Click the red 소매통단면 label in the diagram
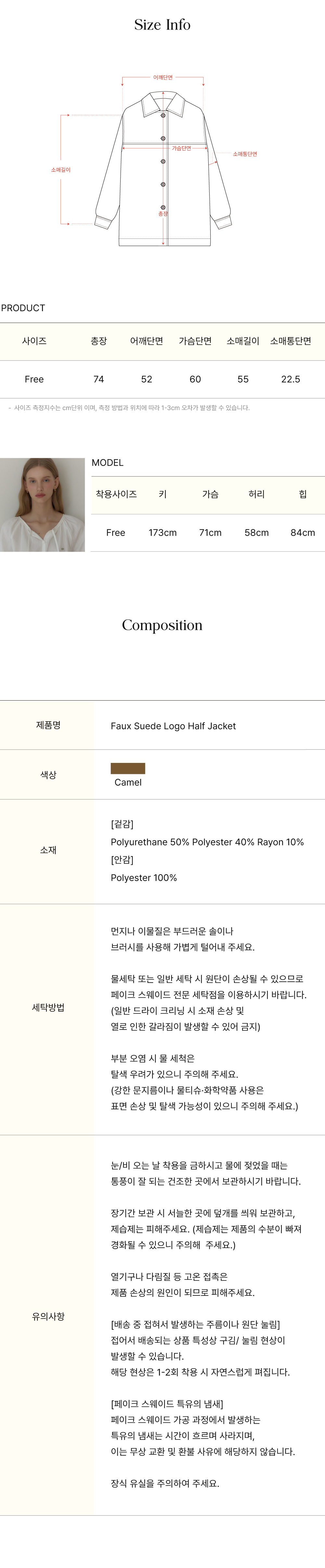 click(244, 154)
